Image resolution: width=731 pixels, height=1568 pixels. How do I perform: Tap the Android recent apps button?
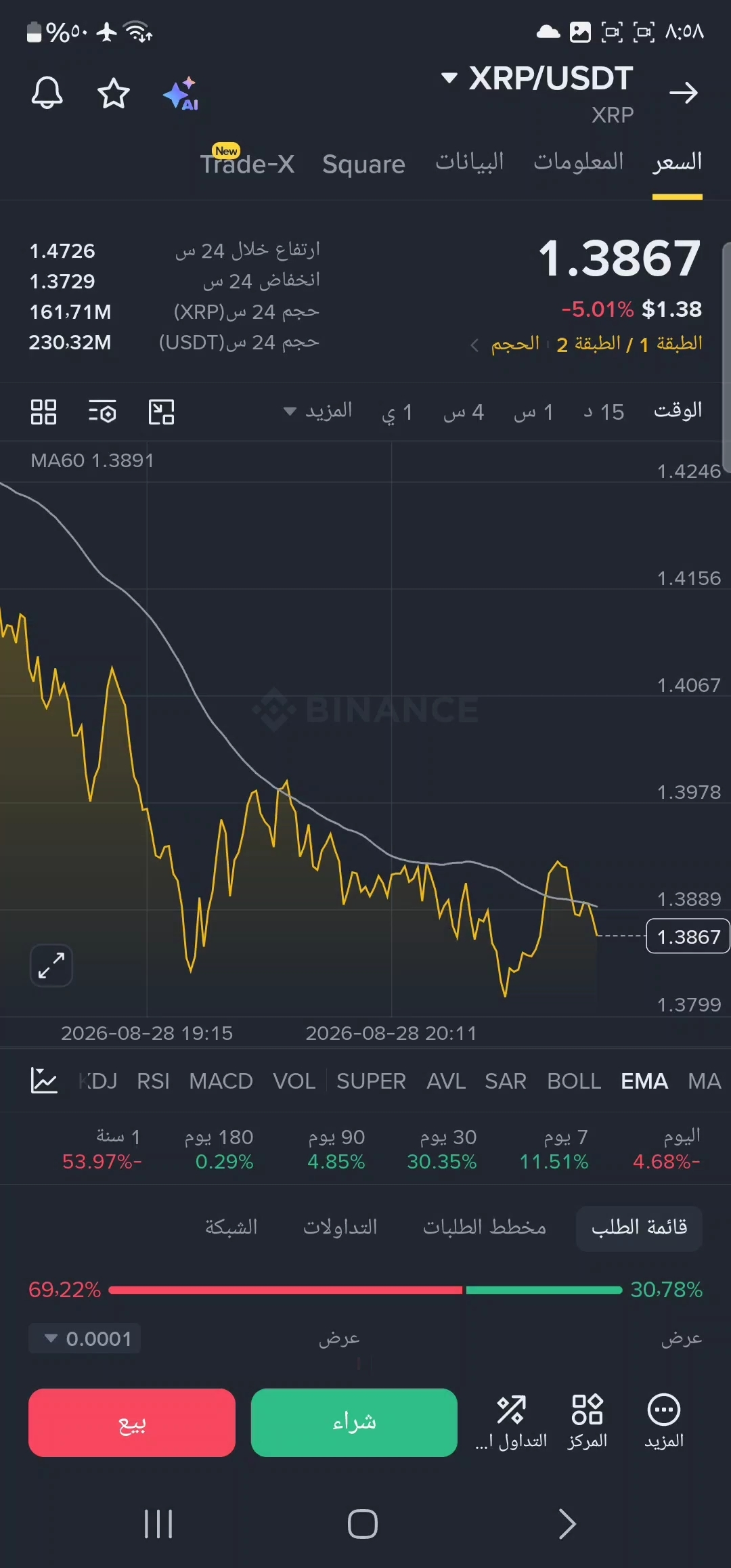click(158, 1524)
